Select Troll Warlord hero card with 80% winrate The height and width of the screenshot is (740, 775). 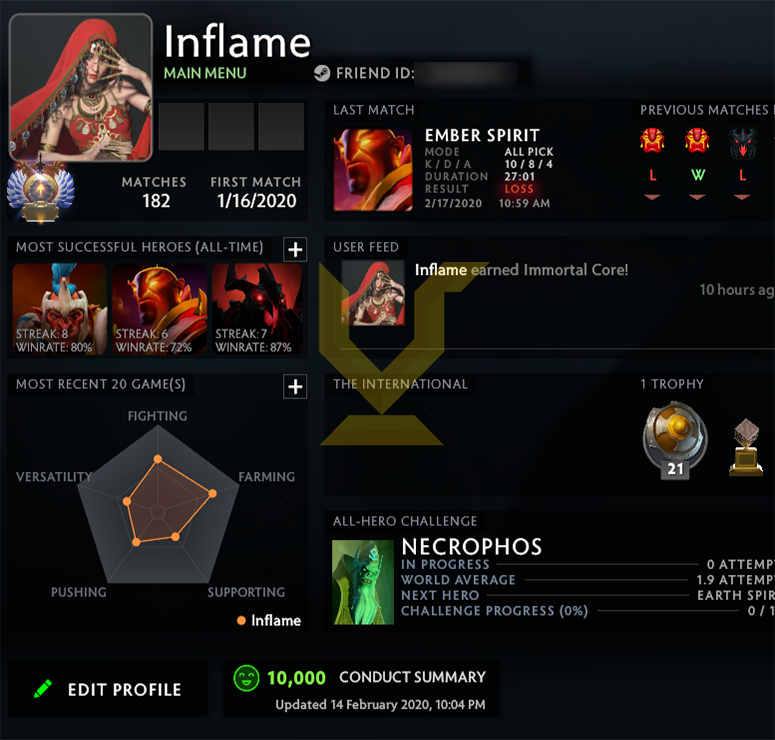59,309
